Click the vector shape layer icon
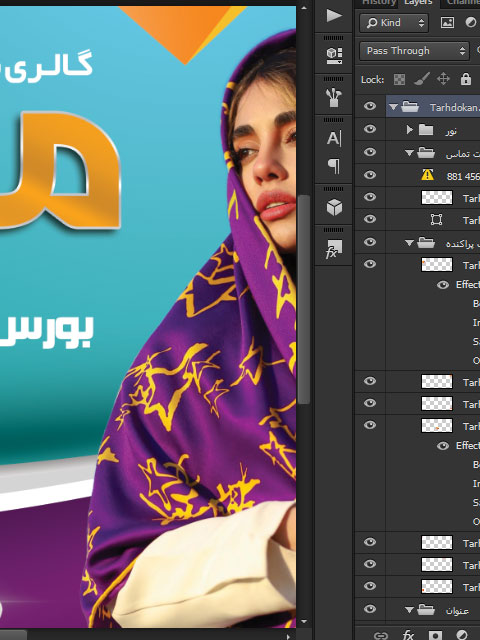 point(436,220)
